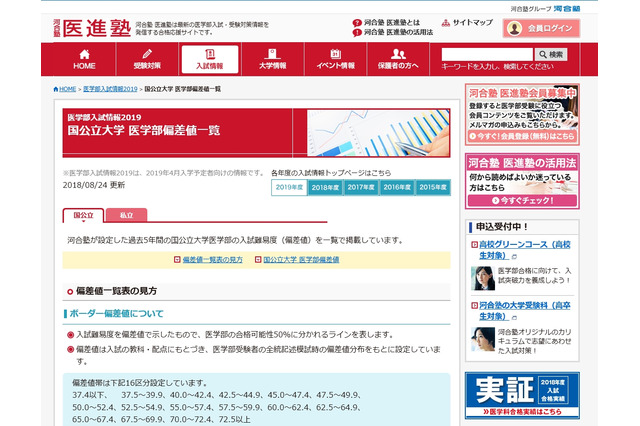Select the 2019年度 year button
Viewport: 640px width, 426px height.
pos(289,187)
